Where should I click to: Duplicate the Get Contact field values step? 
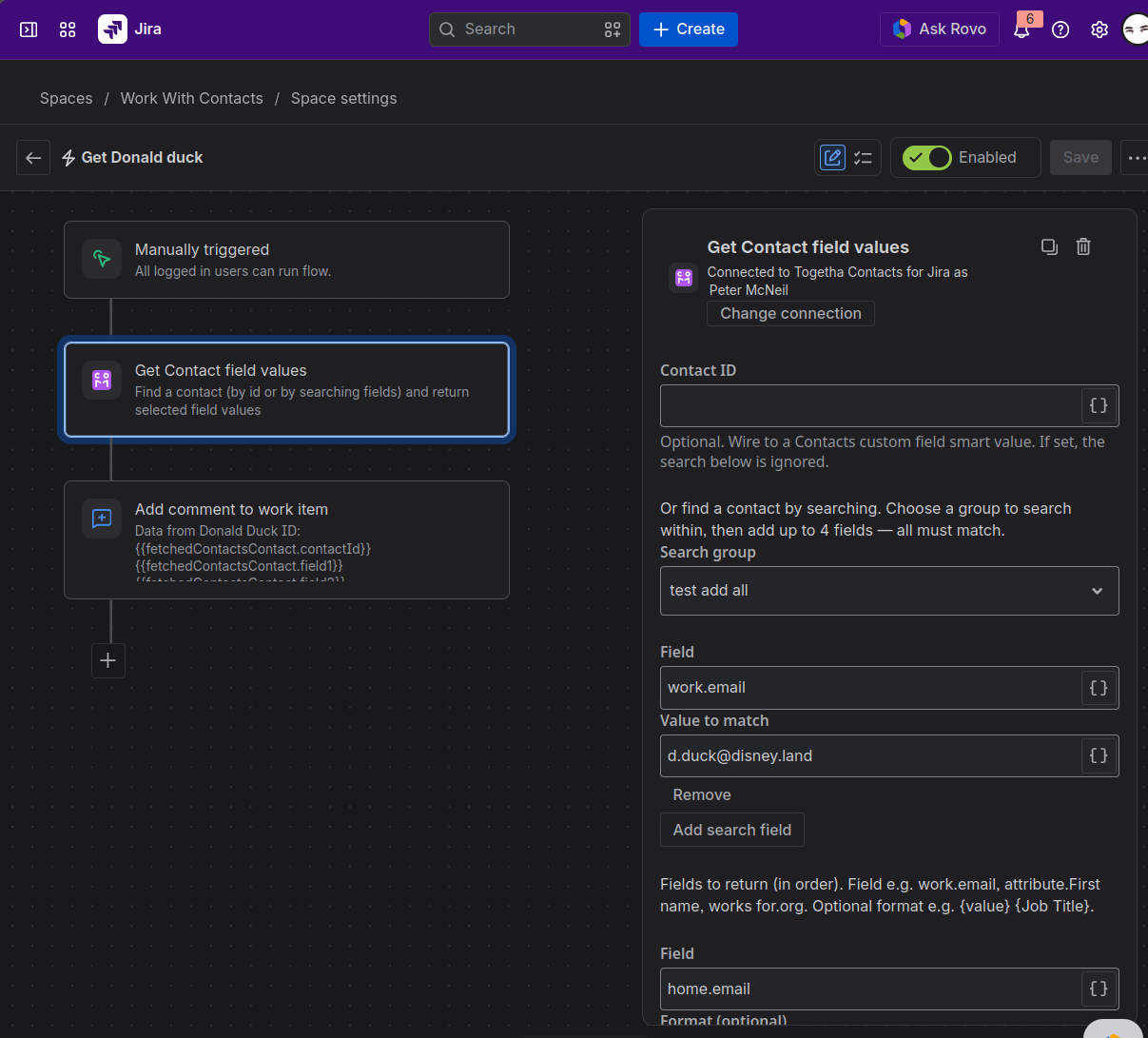[1049, 247]
